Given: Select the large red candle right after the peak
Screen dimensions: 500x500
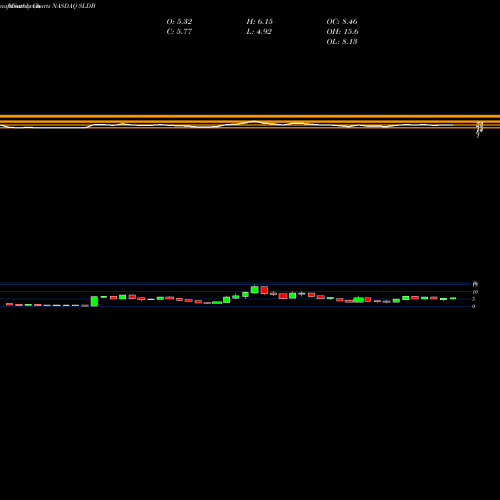Looking at the screenshot, I should pos(264,290).
